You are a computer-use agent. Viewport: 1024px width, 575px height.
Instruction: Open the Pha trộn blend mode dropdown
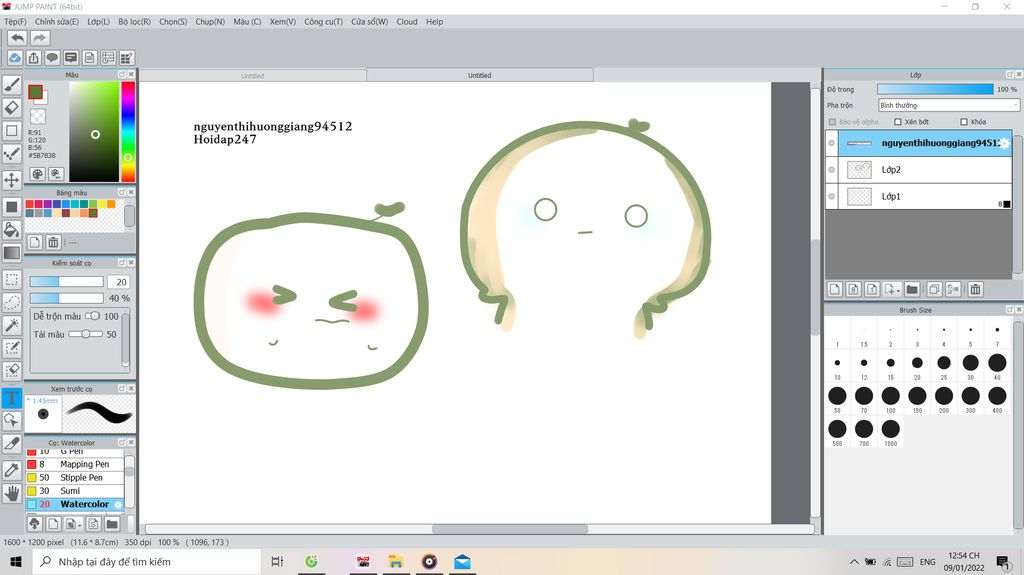[x=948, y=105]
